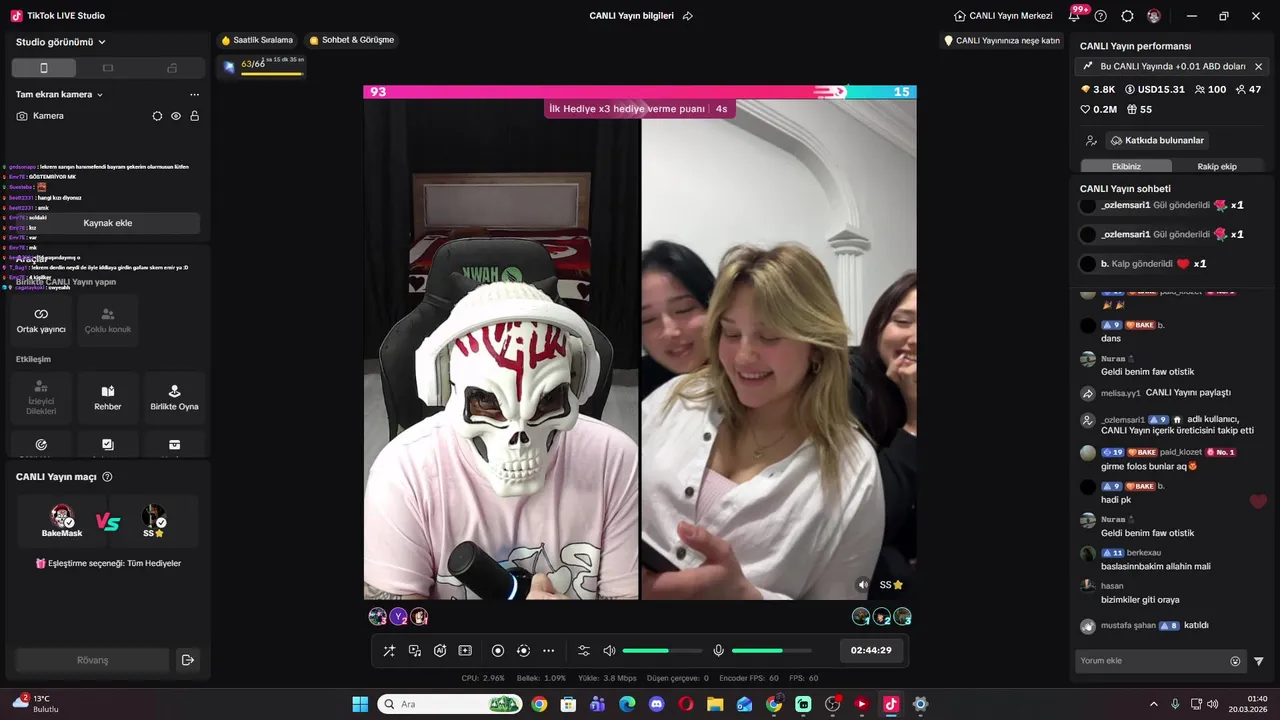Open the Rehber interaction
Screen dimensions: 1280x720
pyautogui.click(x=108, y=398)
